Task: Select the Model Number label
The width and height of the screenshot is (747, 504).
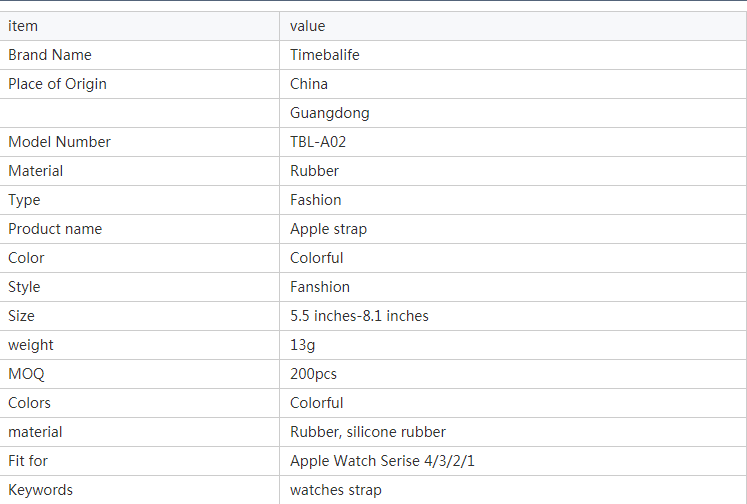Action: (60, 142)
